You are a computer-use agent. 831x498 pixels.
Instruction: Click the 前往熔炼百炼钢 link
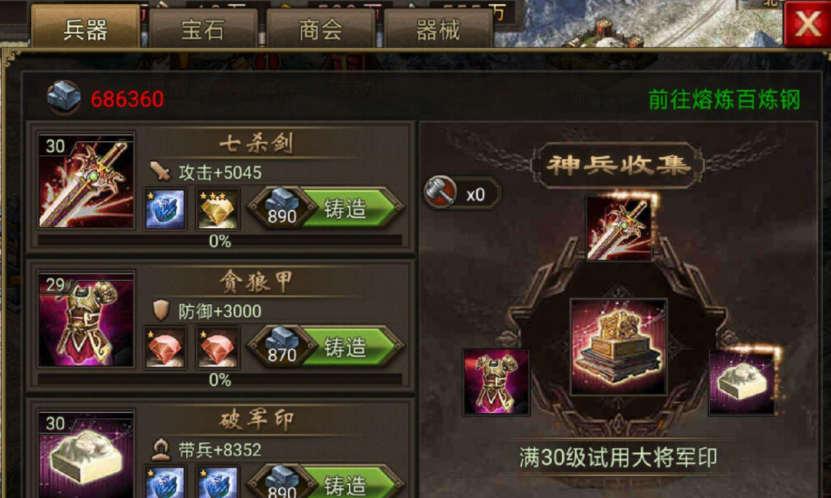[724, 100]
